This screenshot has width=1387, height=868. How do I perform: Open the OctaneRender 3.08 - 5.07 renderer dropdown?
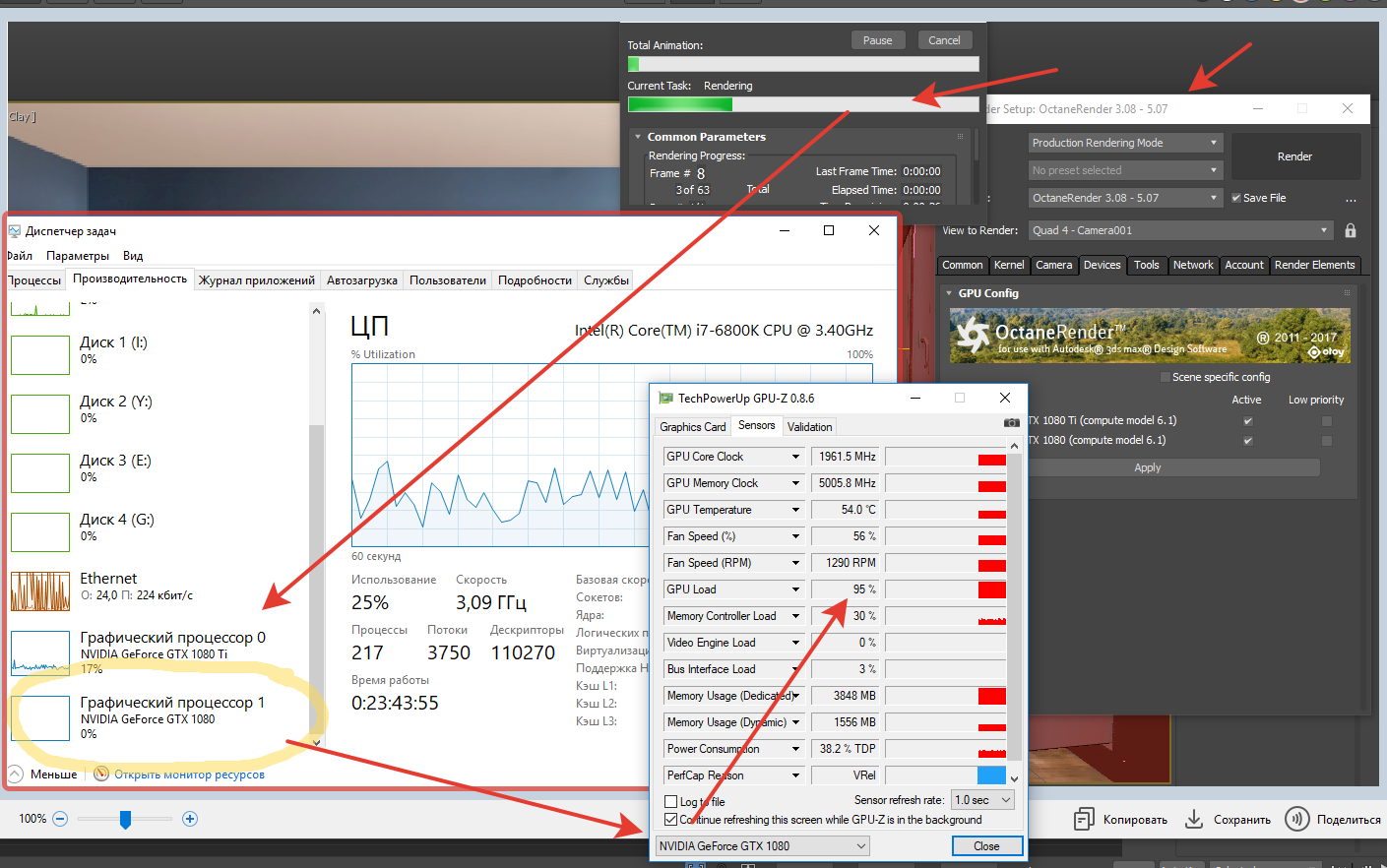click(x=1125, y=198)
